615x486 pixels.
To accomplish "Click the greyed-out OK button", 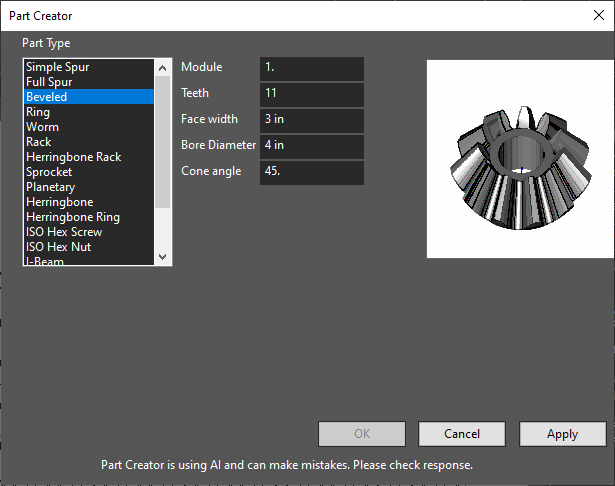I will 362,434.
